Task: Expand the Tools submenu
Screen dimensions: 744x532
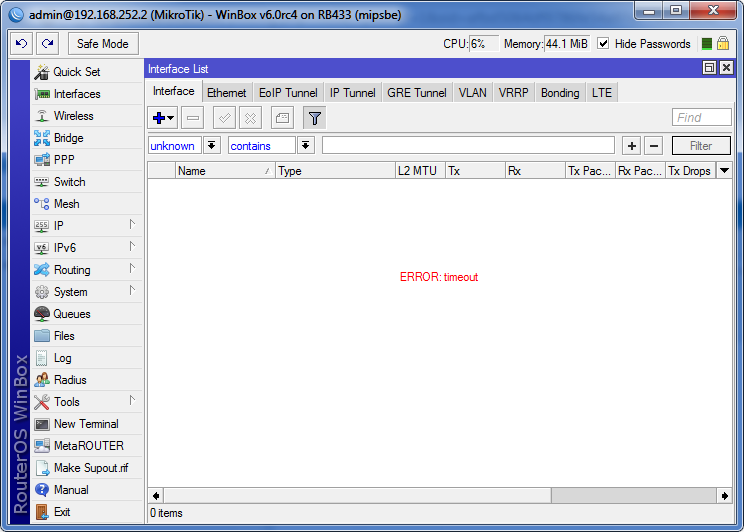Action: coord(87,401)
